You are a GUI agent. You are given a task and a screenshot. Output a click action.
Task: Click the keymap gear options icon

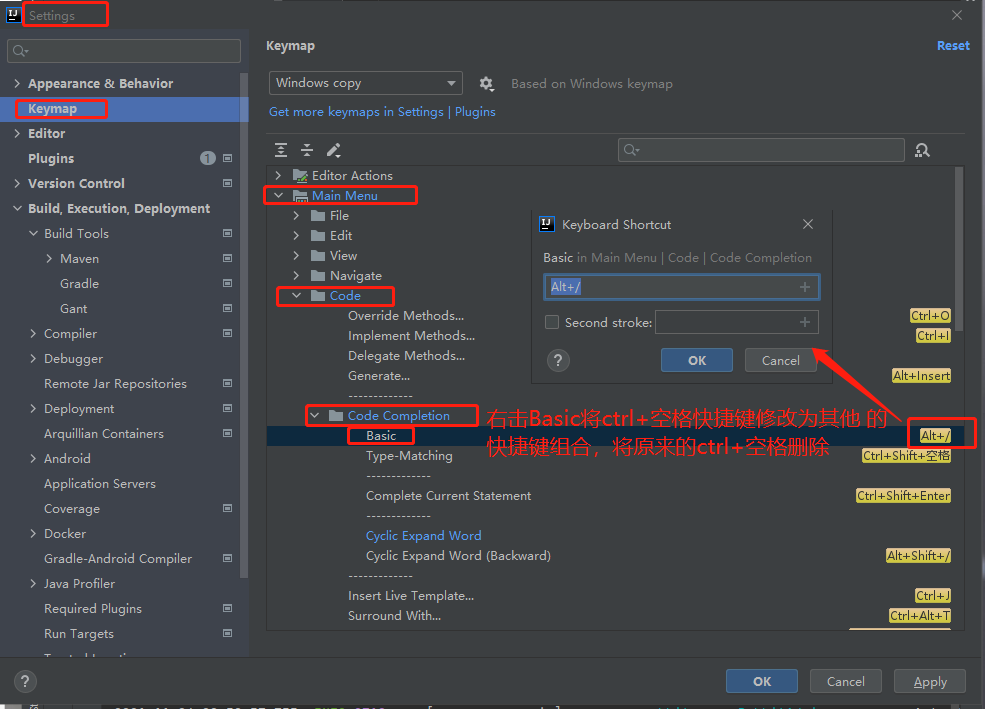click(486, 84)
